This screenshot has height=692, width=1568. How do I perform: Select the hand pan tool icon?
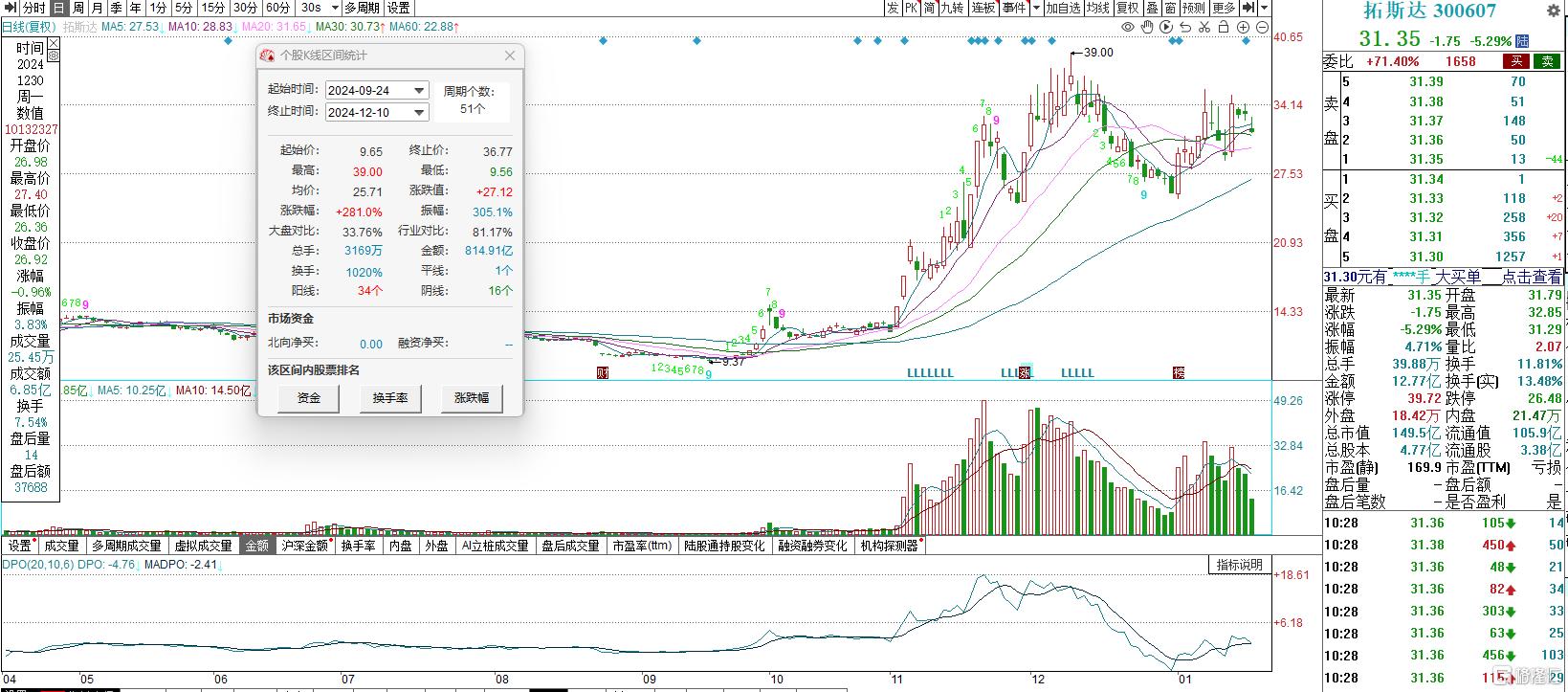point(1146,27)
